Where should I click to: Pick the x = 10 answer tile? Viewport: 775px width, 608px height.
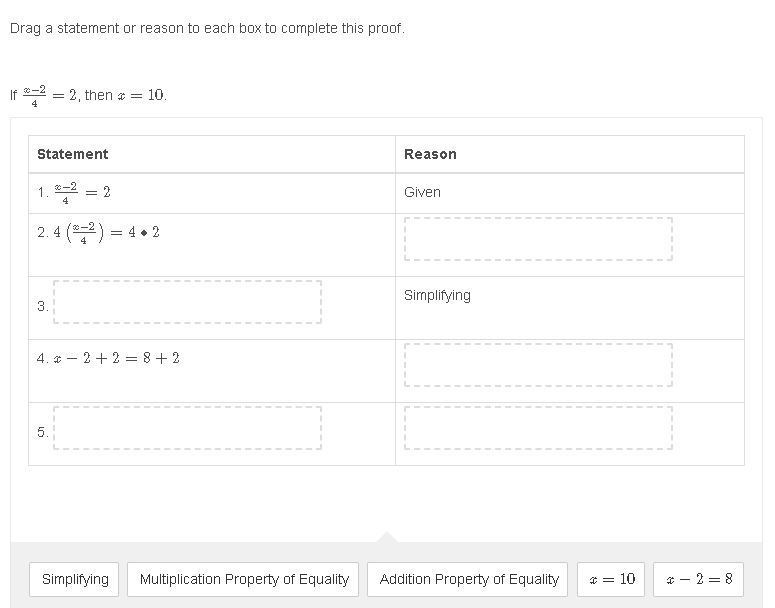611,579
